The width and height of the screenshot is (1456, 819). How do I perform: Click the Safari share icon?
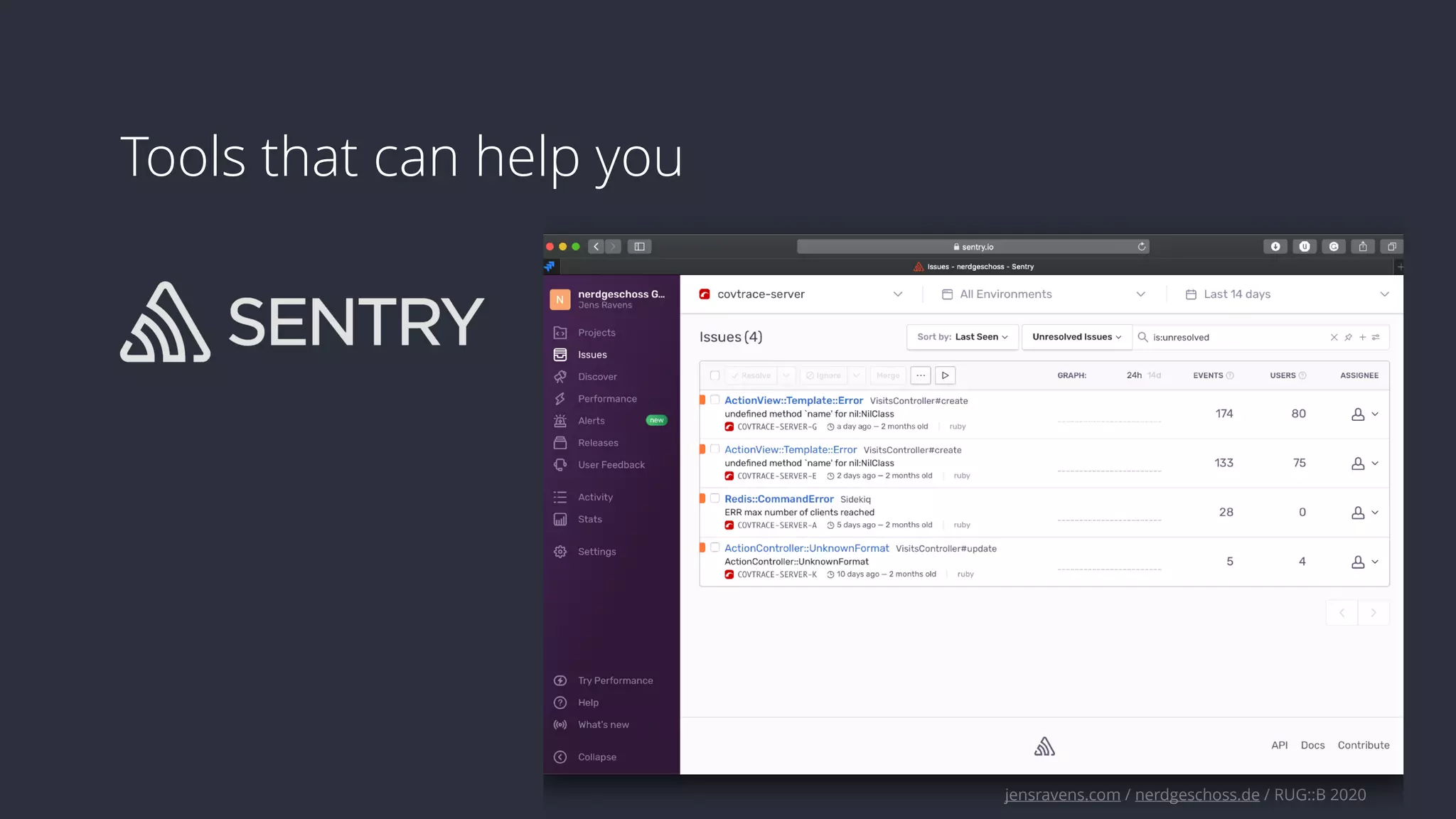[x=1362, y=247]
